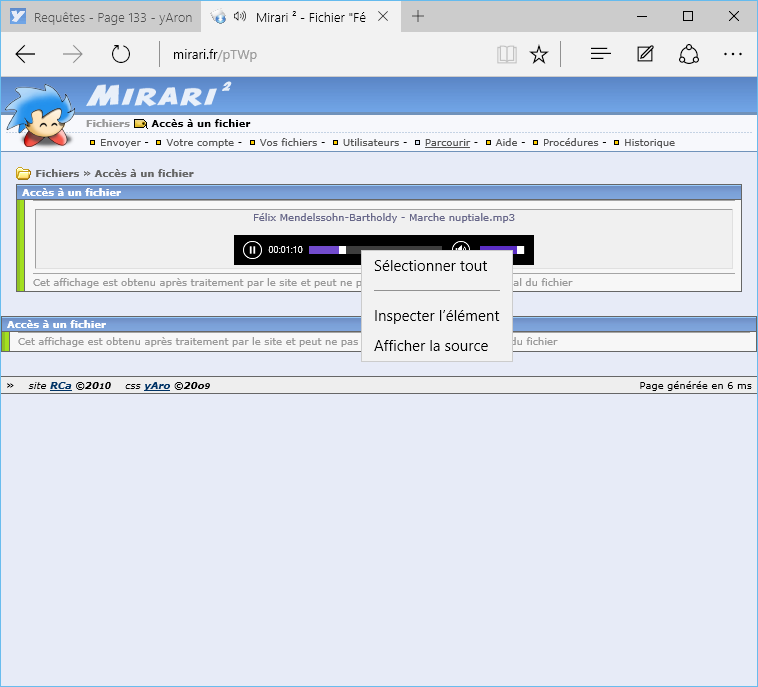Viewport: 758px width, 687px height.
Task: Select "Inspecter l'élément" from context menu
Action: [436, 316]
